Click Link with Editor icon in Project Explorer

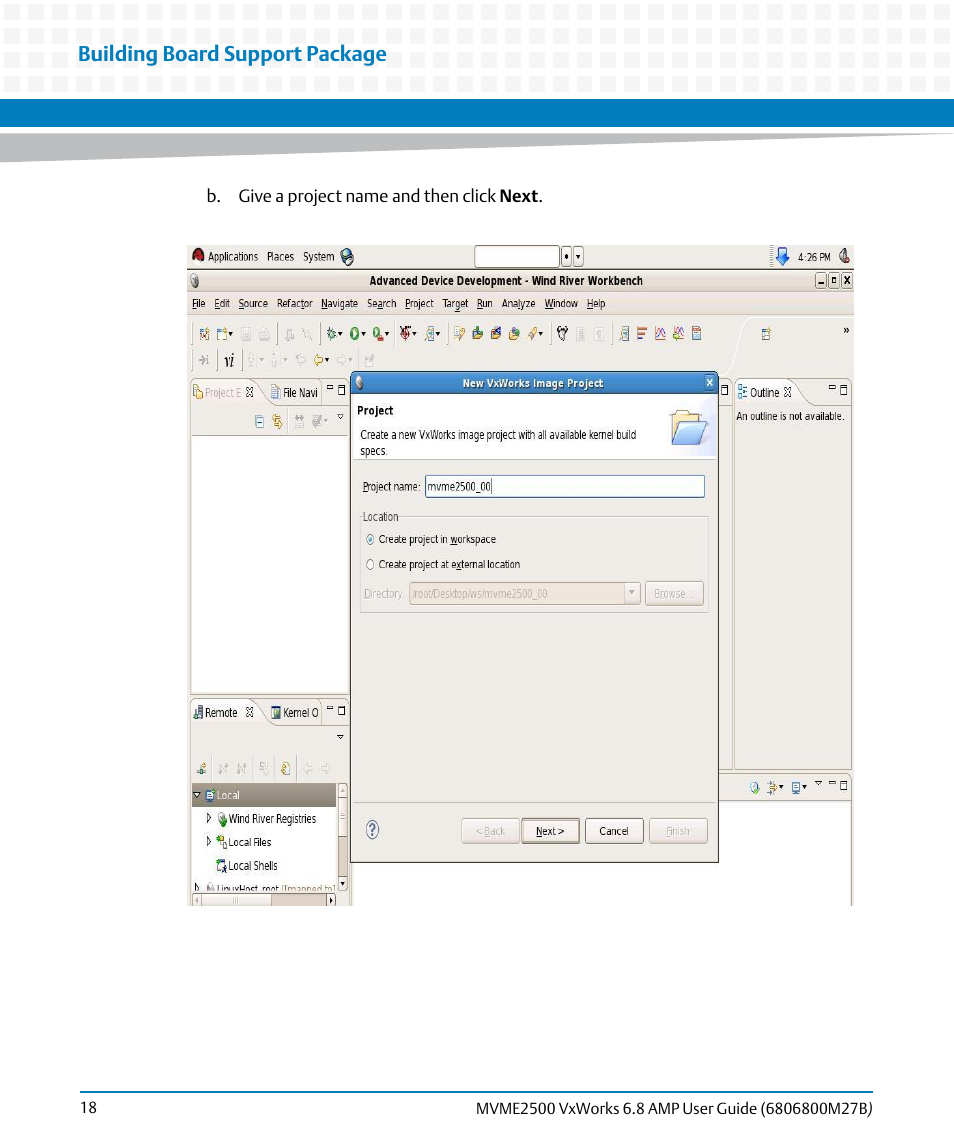(278, 421)
